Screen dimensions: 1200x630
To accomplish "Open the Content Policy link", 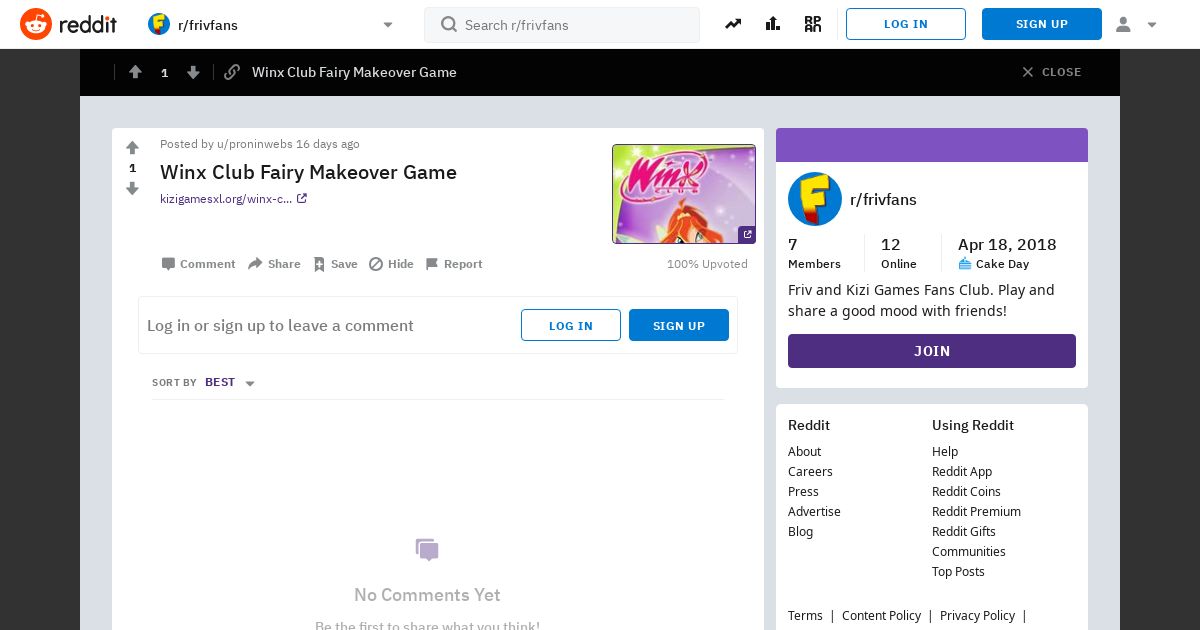I will pos(881,616).
